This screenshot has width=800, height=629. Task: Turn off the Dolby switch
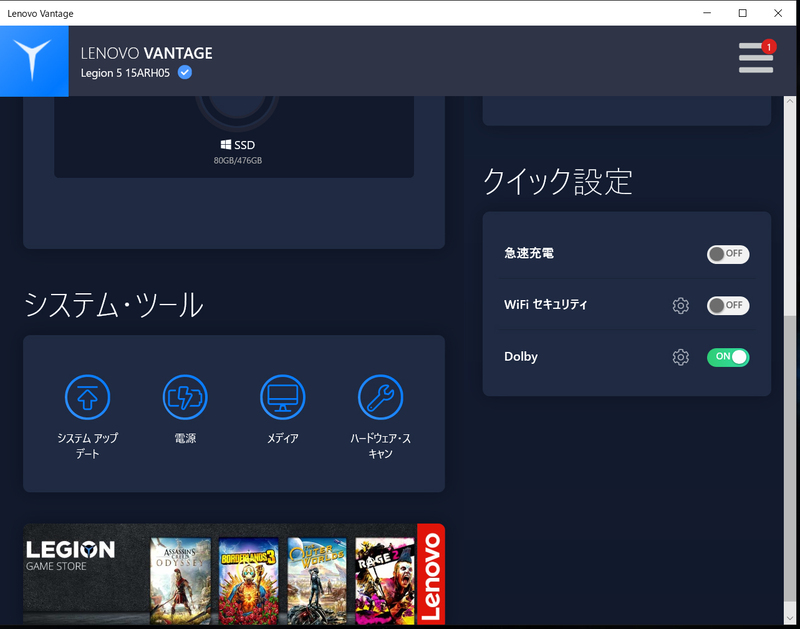coord(728,357)
